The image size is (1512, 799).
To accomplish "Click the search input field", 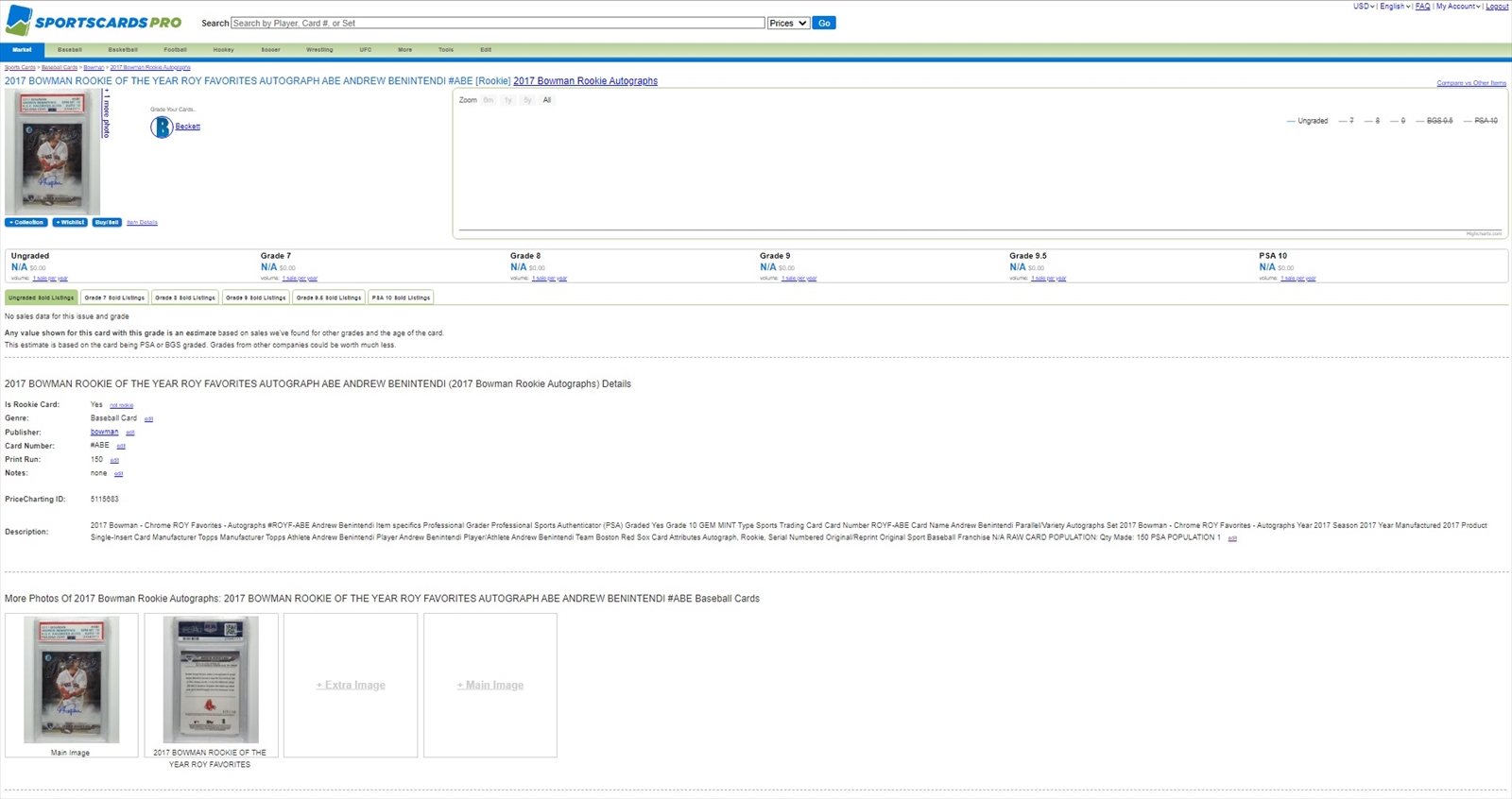I will pyautogui.click(x=498, y=23).
